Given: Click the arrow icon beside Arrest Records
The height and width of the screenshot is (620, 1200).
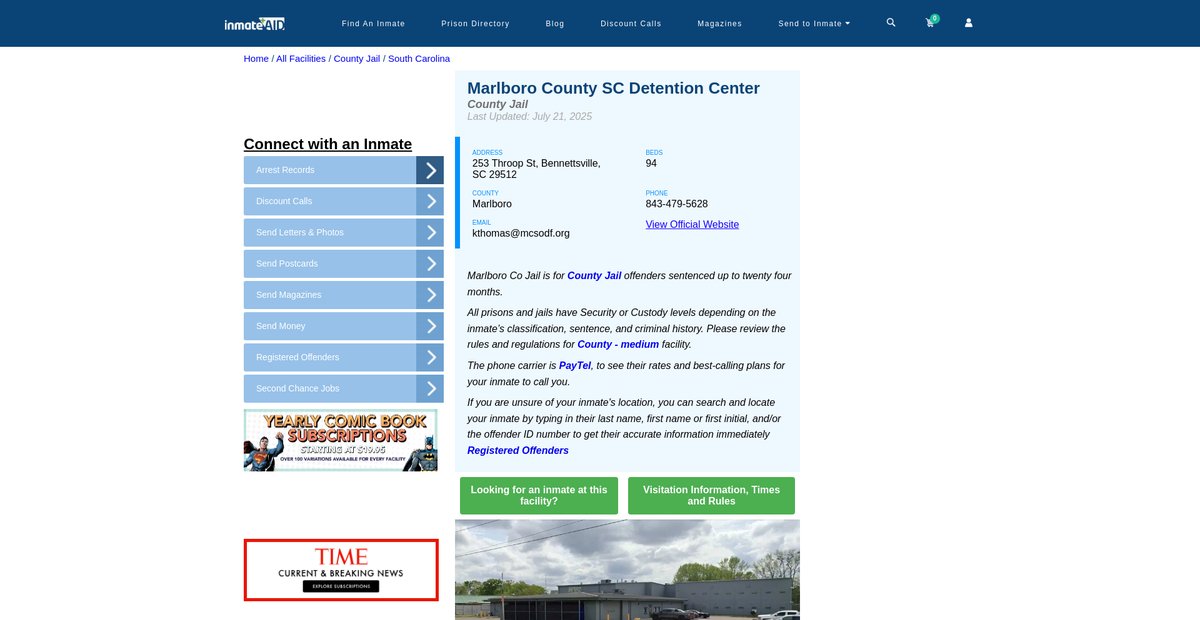Looking at the screenshot, I should coord(430,170).
